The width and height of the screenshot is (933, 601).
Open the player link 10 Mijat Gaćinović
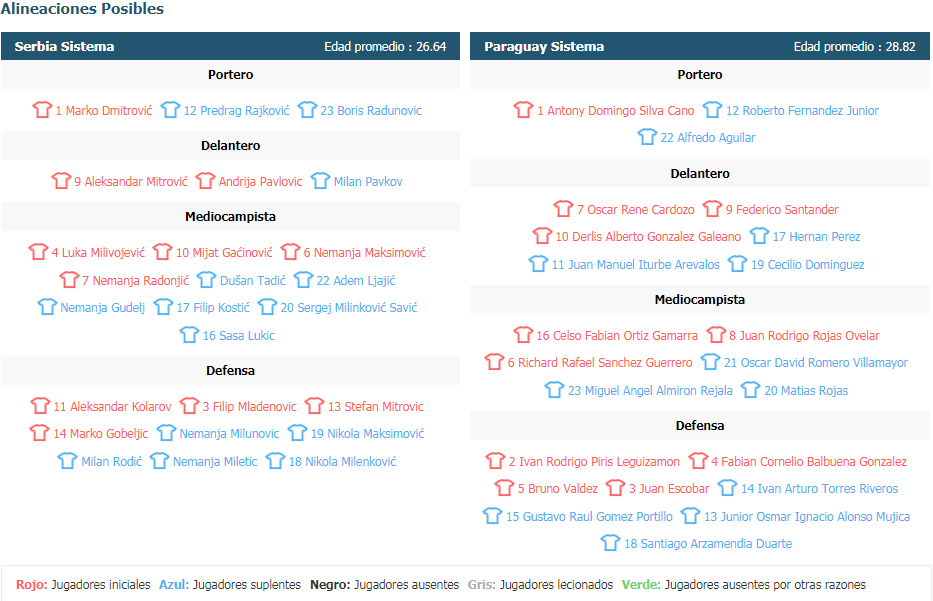pyautogui.click(x=224, y=252)
